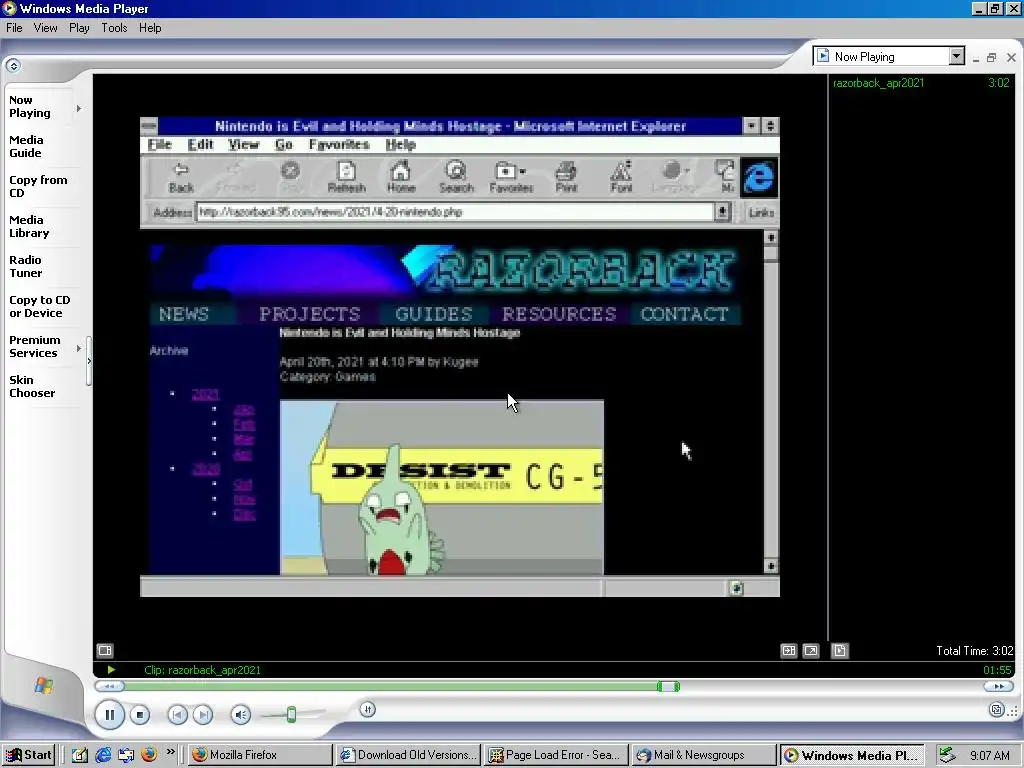The image size is (1024, 768).
Task: Open the Media Guide
Action: coord(26,146)
